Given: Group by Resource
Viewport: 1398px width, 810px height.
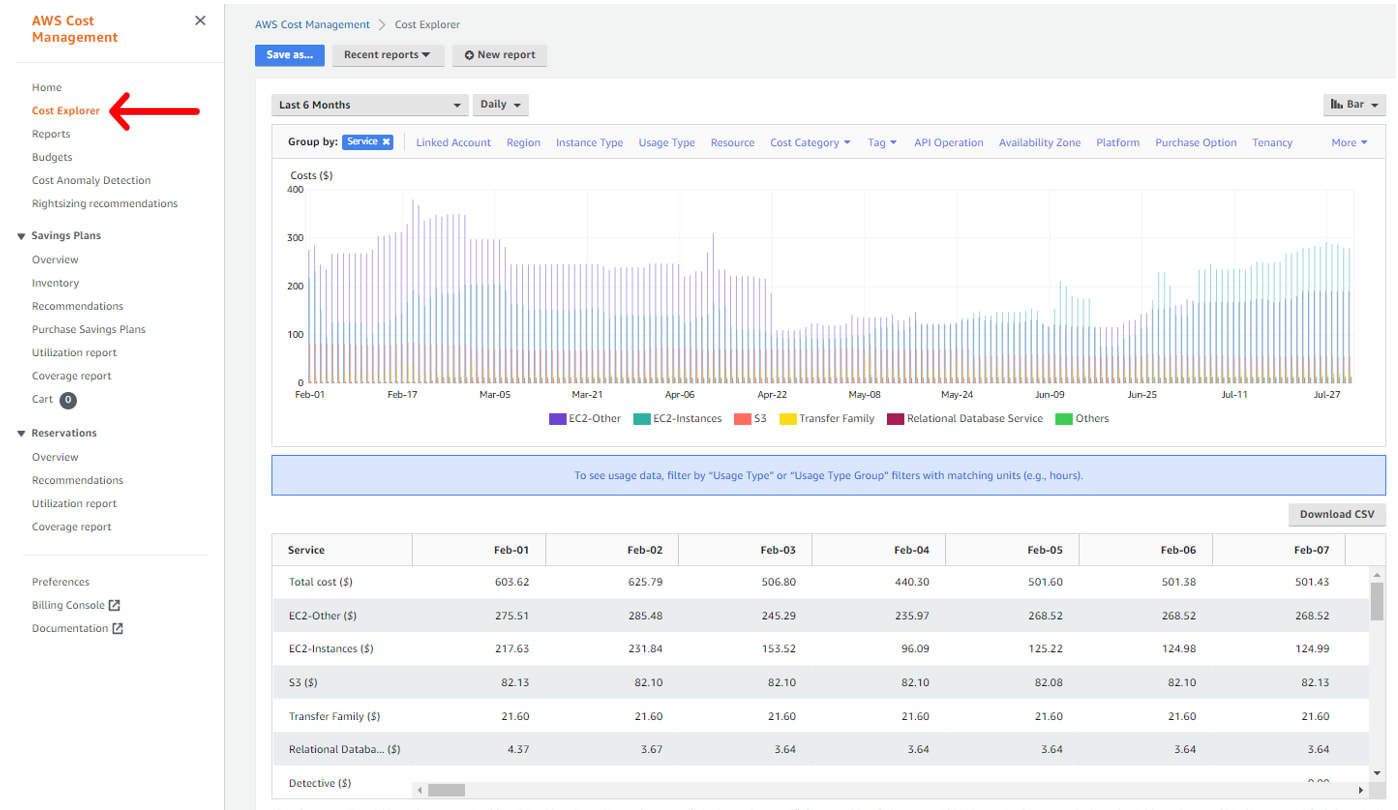Looking at the screenshot, I should tap(733, 143).
